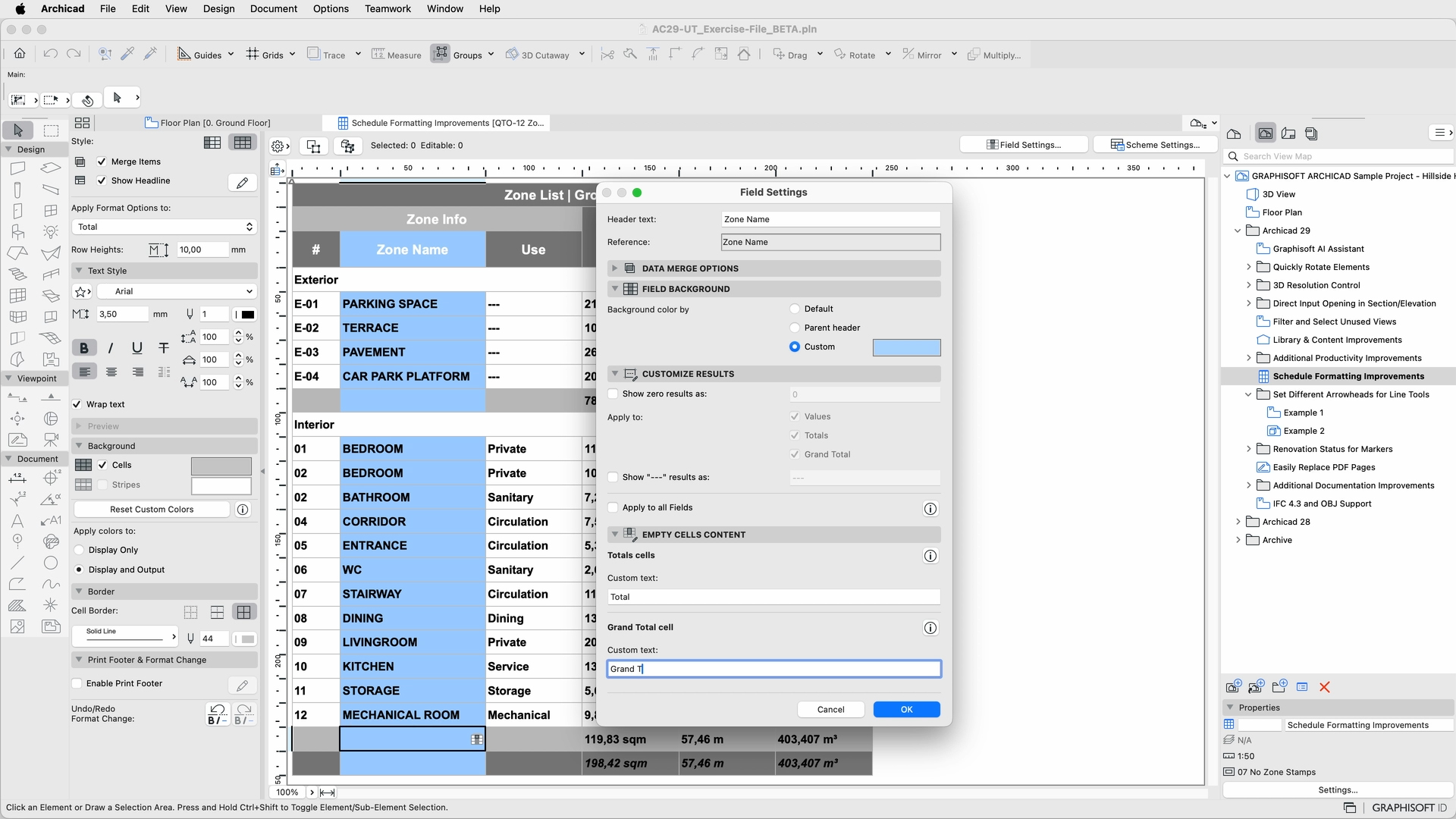Image resolution: width=1456 pixels, height=819 pixels.
Task: Select Parent header background option
Action: point(795,328)
